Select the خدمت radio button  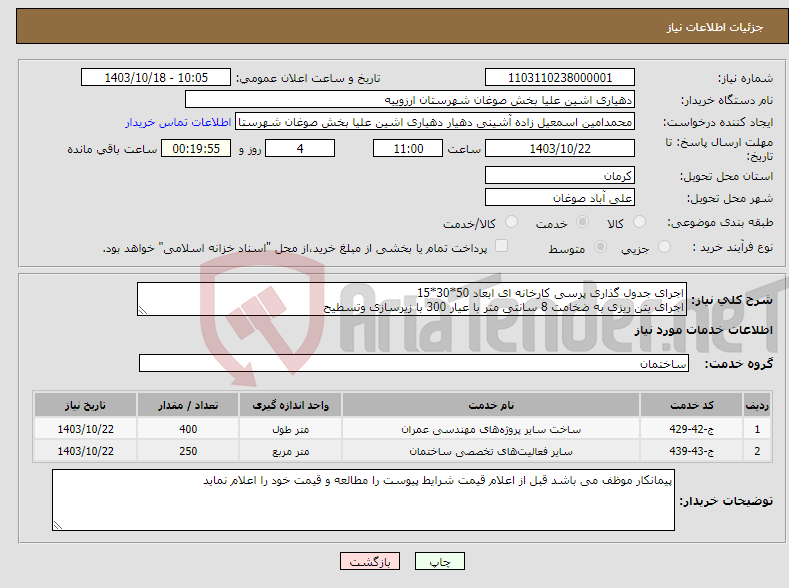point(582,221)
